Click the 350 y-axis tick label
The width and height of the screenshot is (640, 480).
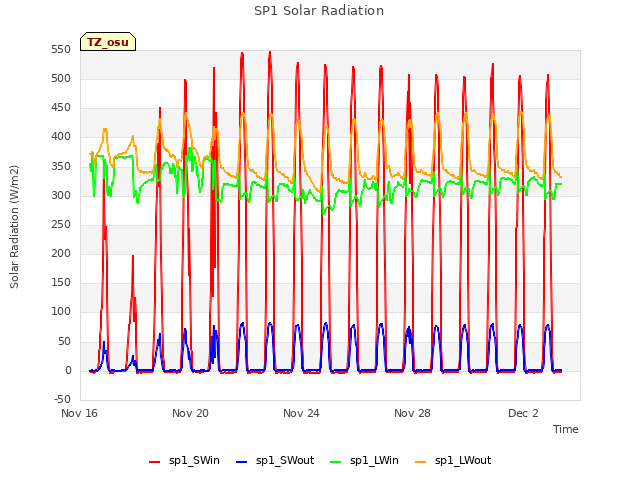[x=61, y=166]
